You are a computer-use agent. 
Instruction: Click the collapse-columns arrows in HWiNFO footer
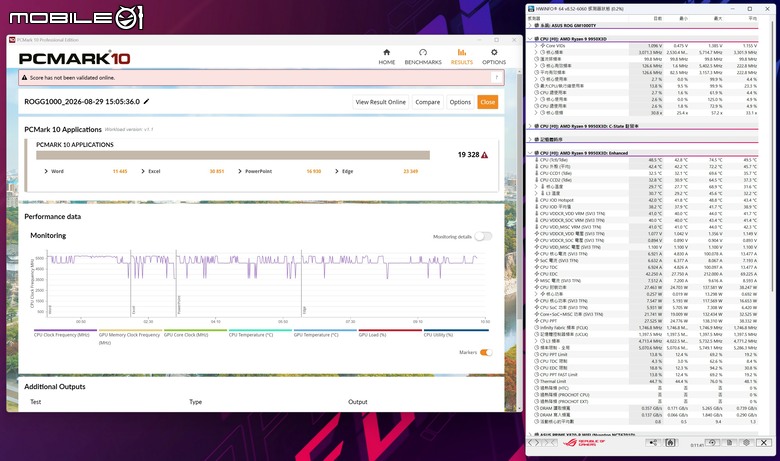[x=549, y=443]
